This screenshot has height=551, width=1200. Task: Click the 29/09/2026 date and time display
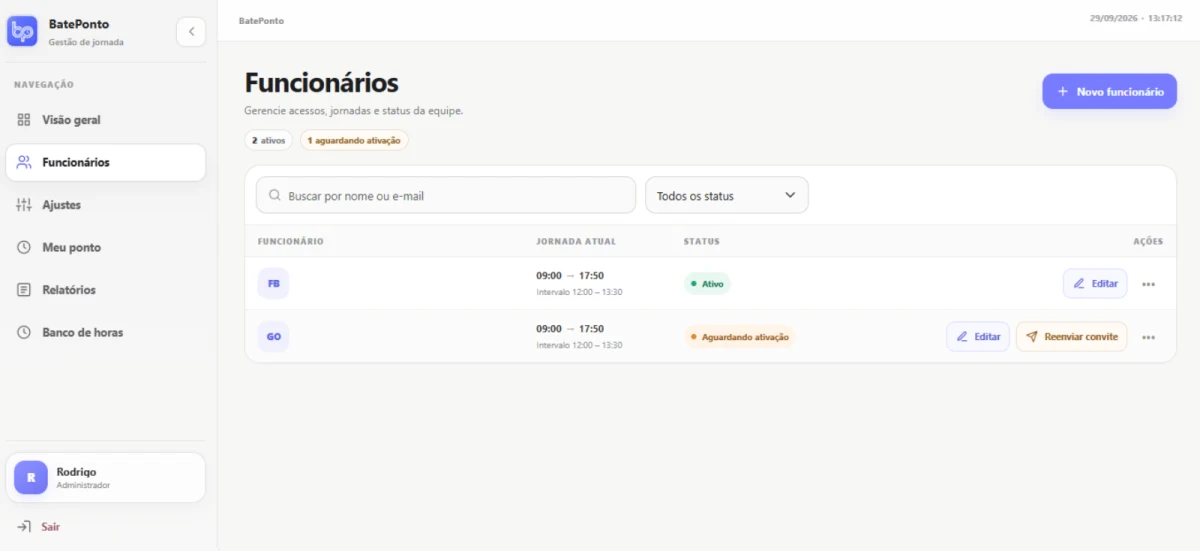pyautogui.click(x=1136, y=19)
